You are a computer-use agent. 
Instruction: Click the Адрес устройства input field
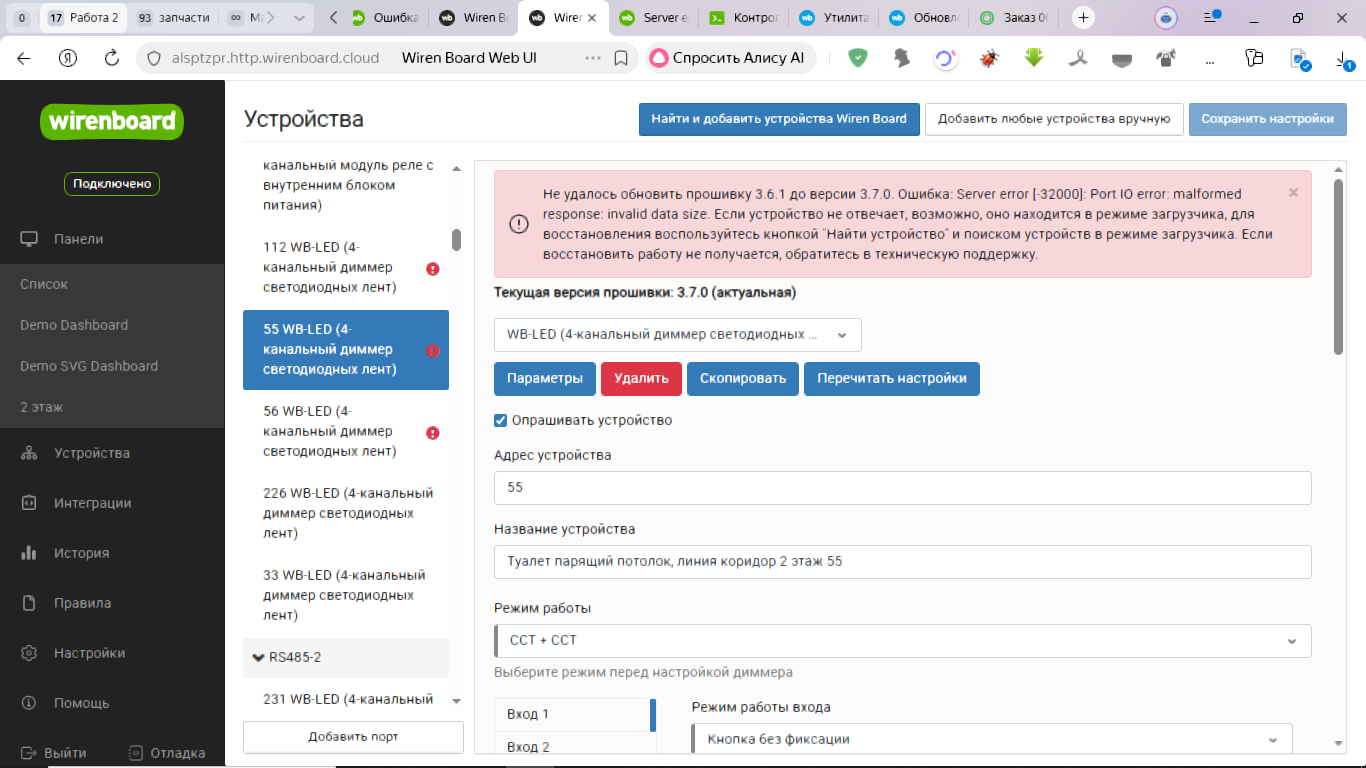[902, 488]
